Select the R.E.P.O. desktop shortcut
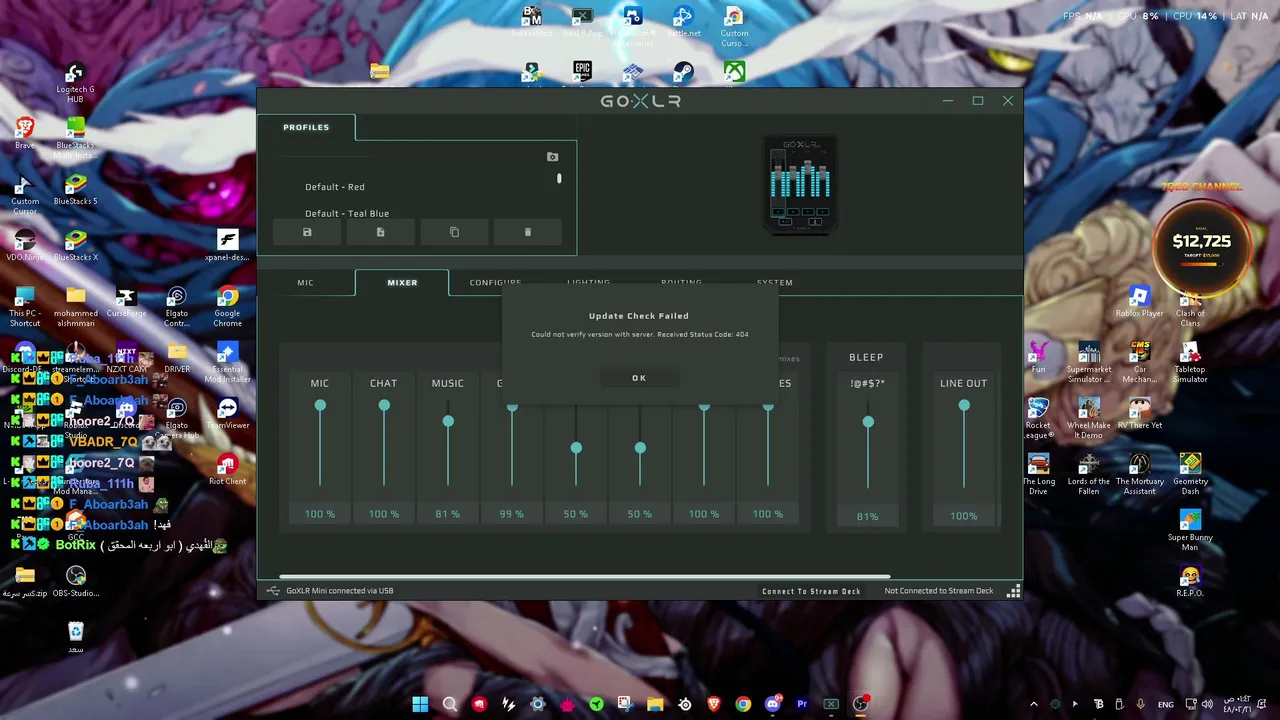This screenshot has height=720, width=1280. [1190, 582]
